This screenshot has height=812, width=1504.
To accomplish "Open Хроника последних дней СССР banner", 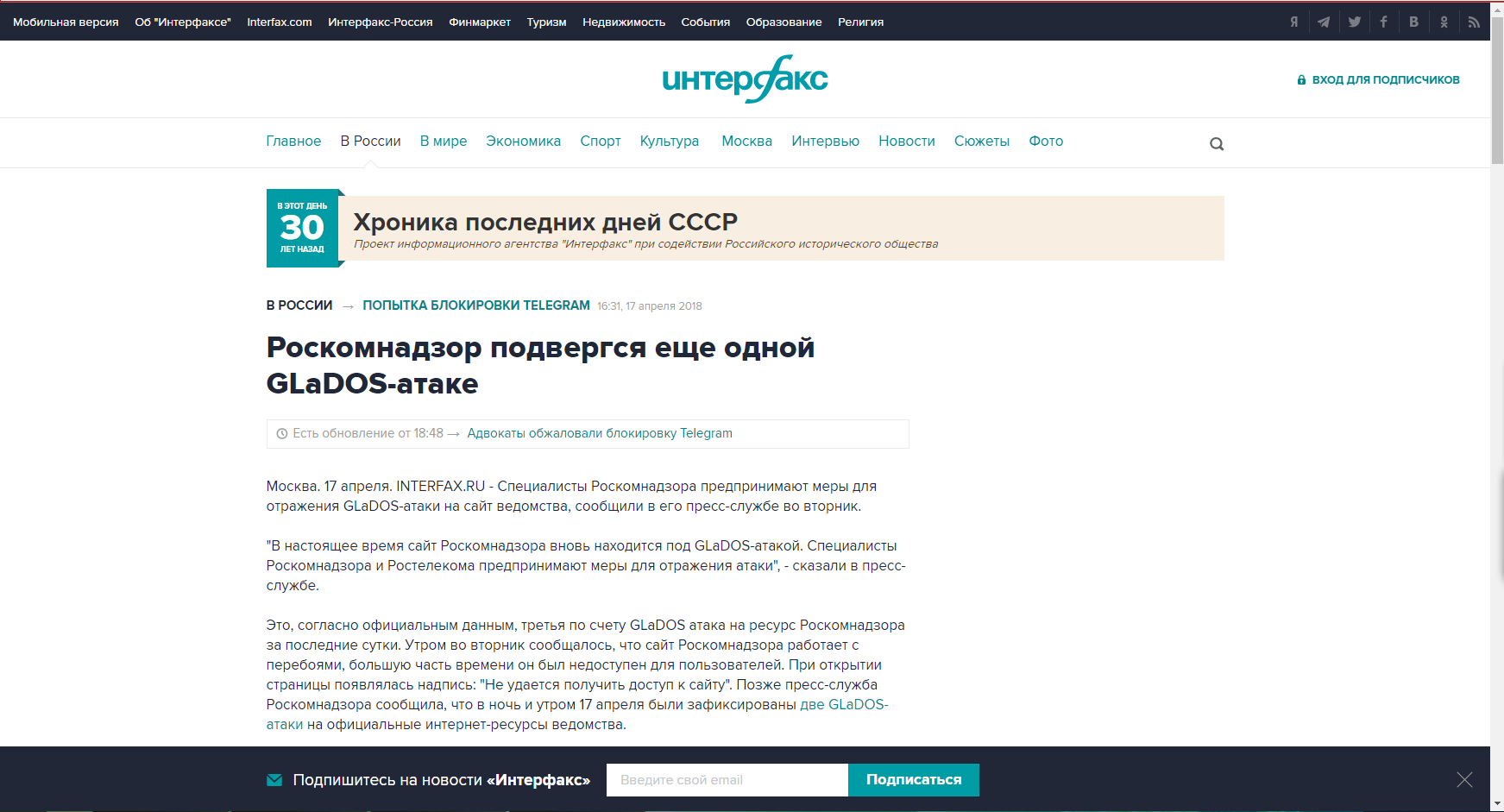I will coord(781,229).
